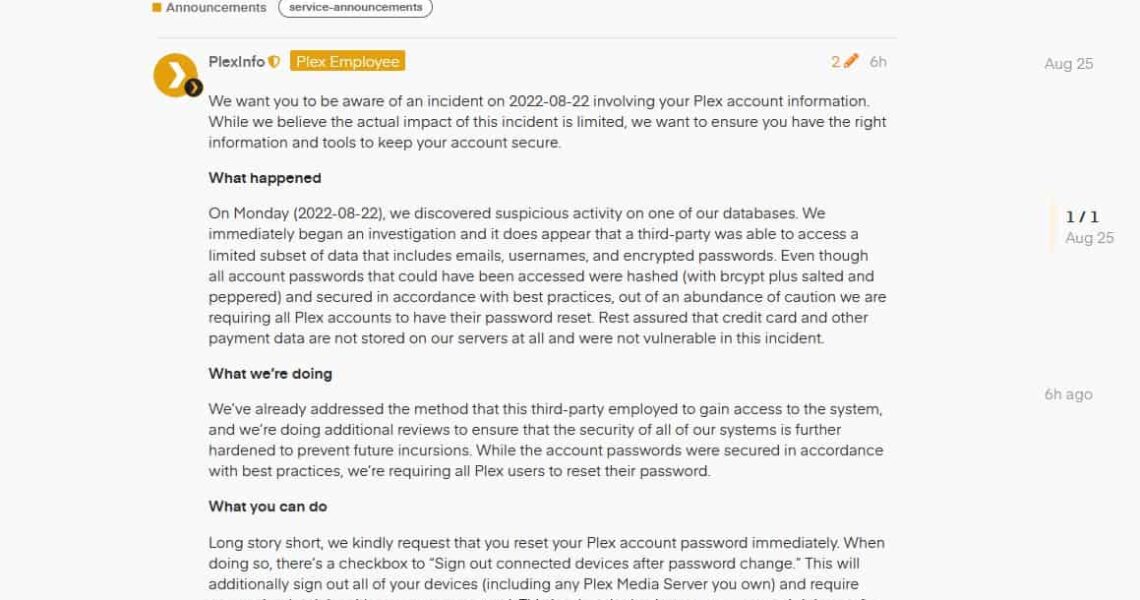Viewport: 1140px width, 600px height.
Task: Click the 6h ago timeline marker
Action: [x=1068, y=394]
